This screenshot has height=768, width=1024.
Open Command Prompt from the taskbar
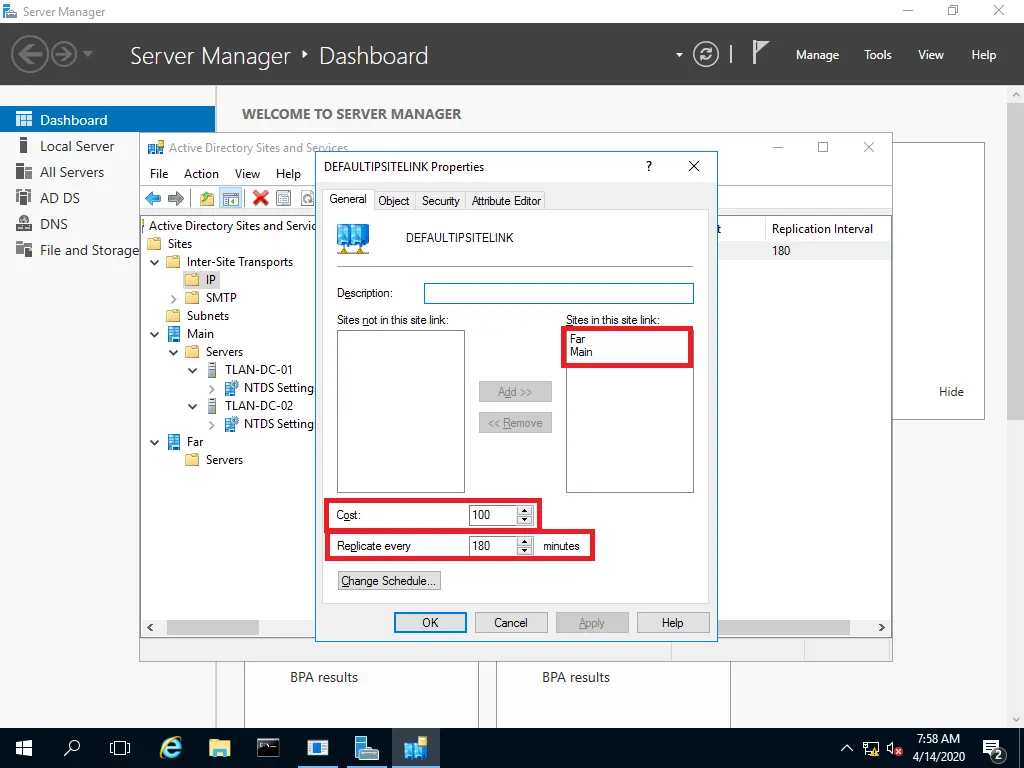coord(268,748)
